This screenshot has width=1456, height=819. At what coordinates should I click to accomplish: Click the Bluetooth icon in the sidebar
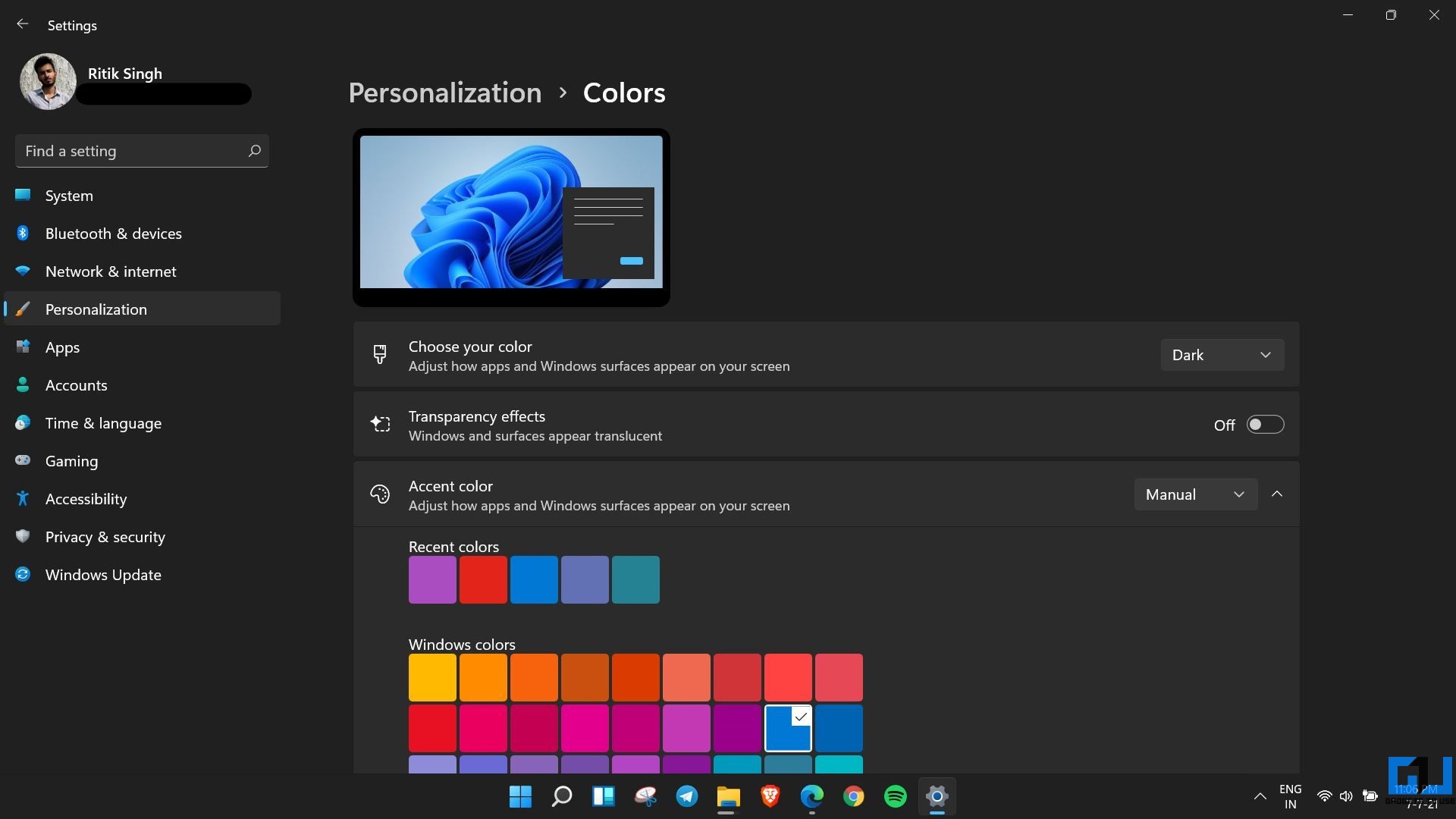pyautogui.click(x=22, y=234)
